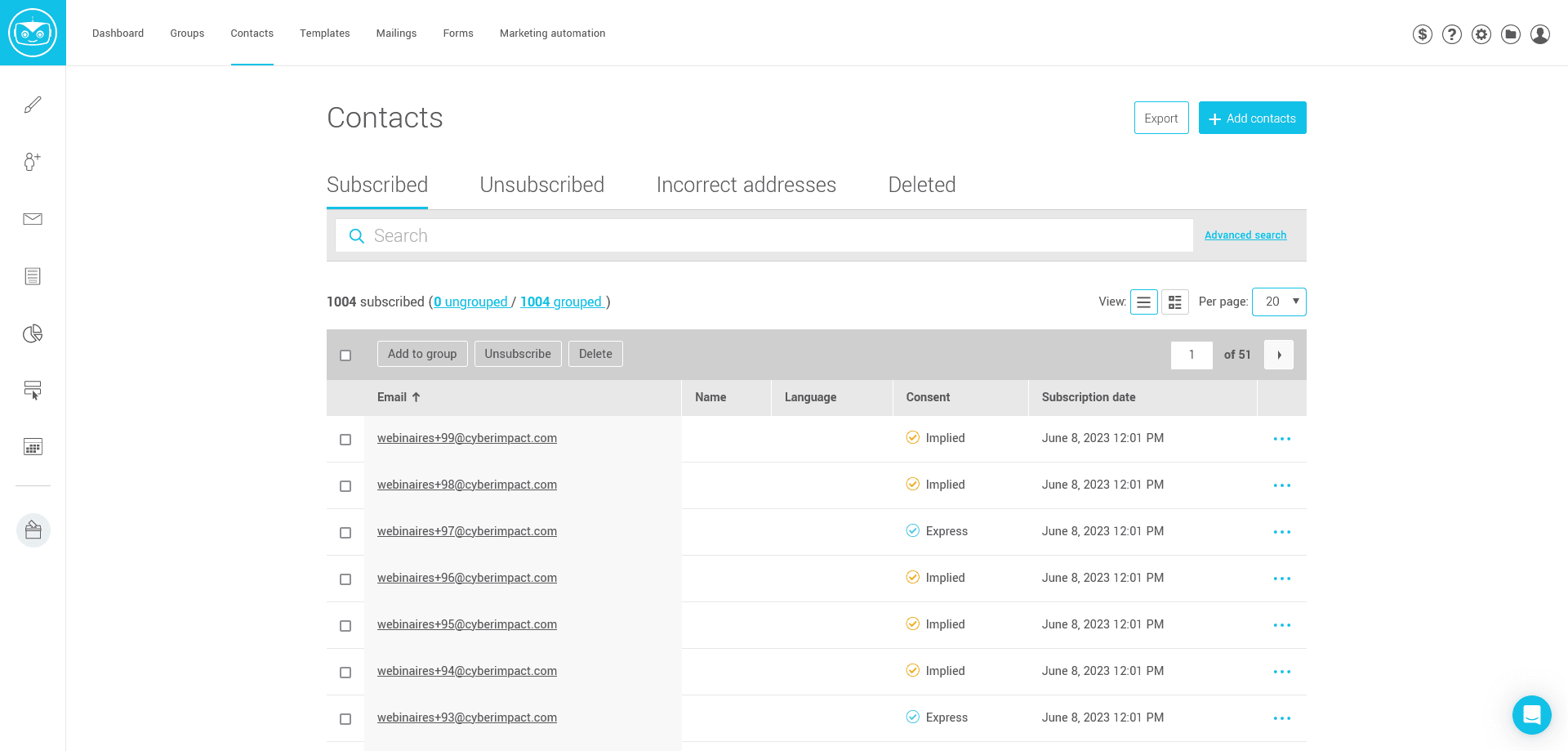Open the folder icon in the top bar

pyautogui.click(x=1511, y=34)
